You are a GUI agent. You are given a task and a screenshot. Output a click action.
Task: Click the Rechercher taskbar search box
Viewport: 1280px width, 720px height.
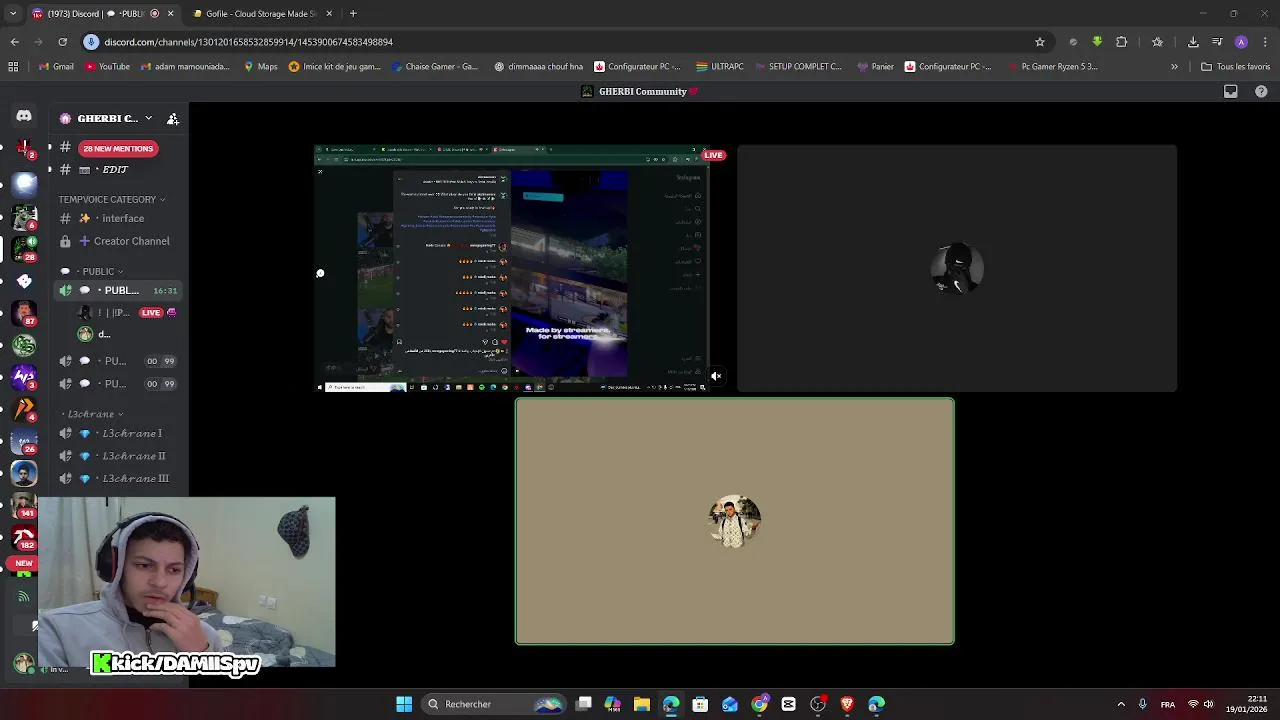tap(493, 704)
